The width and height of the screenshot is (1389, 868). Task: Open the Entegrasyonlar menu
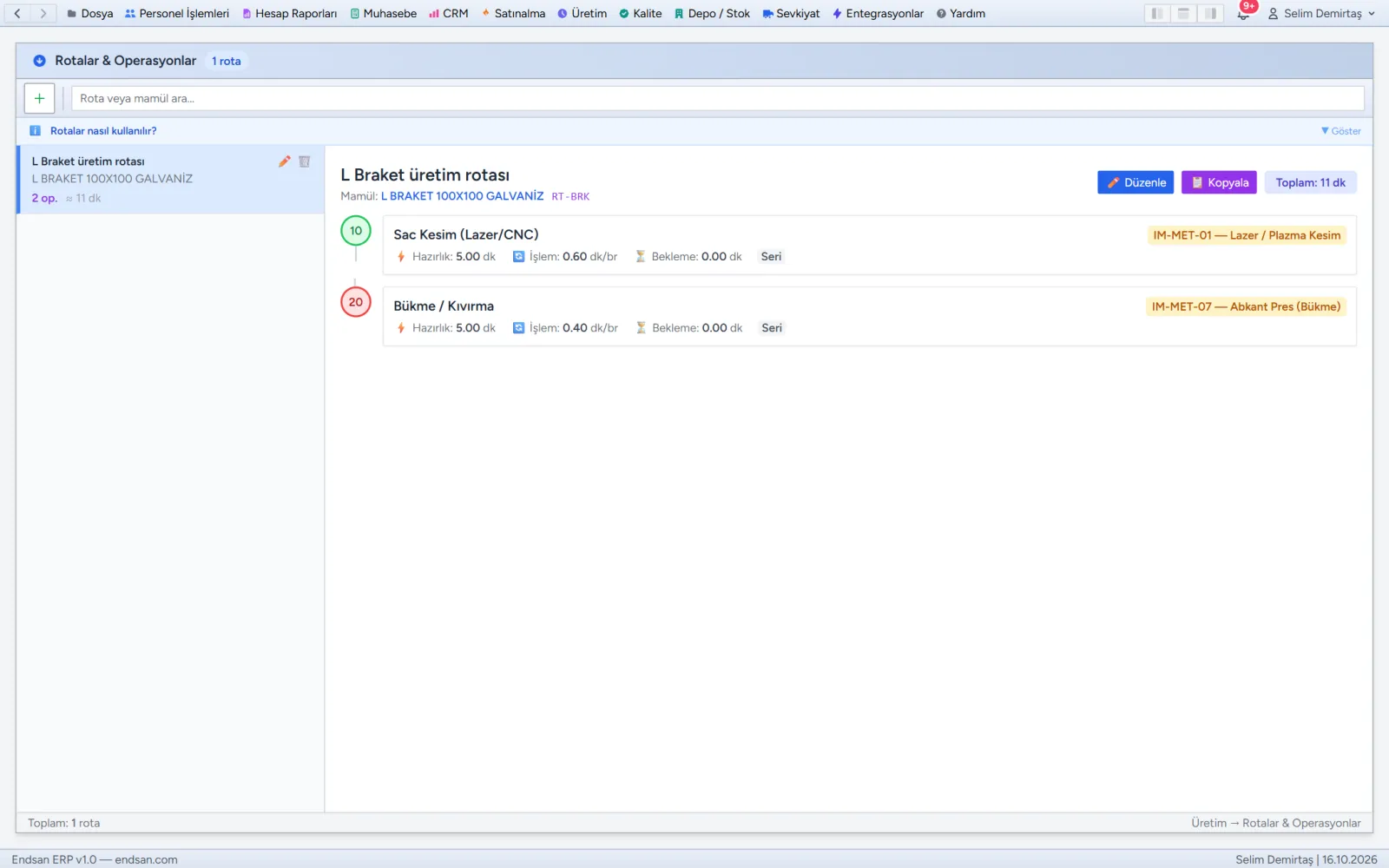pyautogui.click(x=878, y=13)
